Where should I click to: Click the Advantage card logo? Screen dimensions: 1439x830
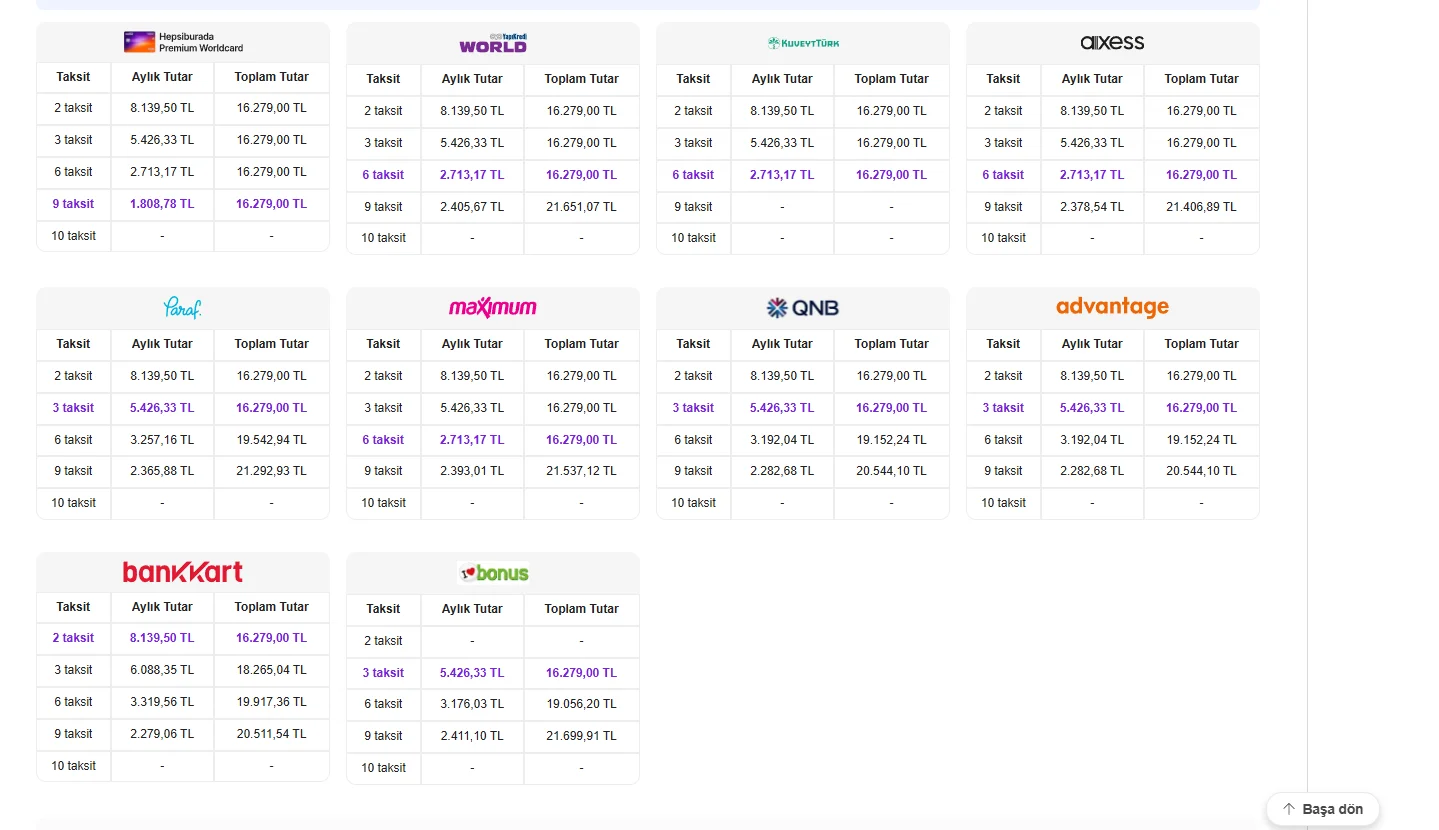[1112, 307]
